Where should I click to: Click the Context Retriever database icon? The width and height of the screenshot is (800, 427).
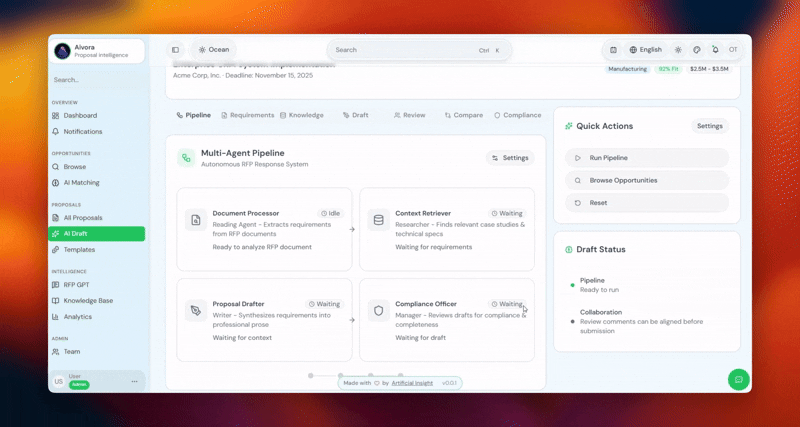pos(379,220)
